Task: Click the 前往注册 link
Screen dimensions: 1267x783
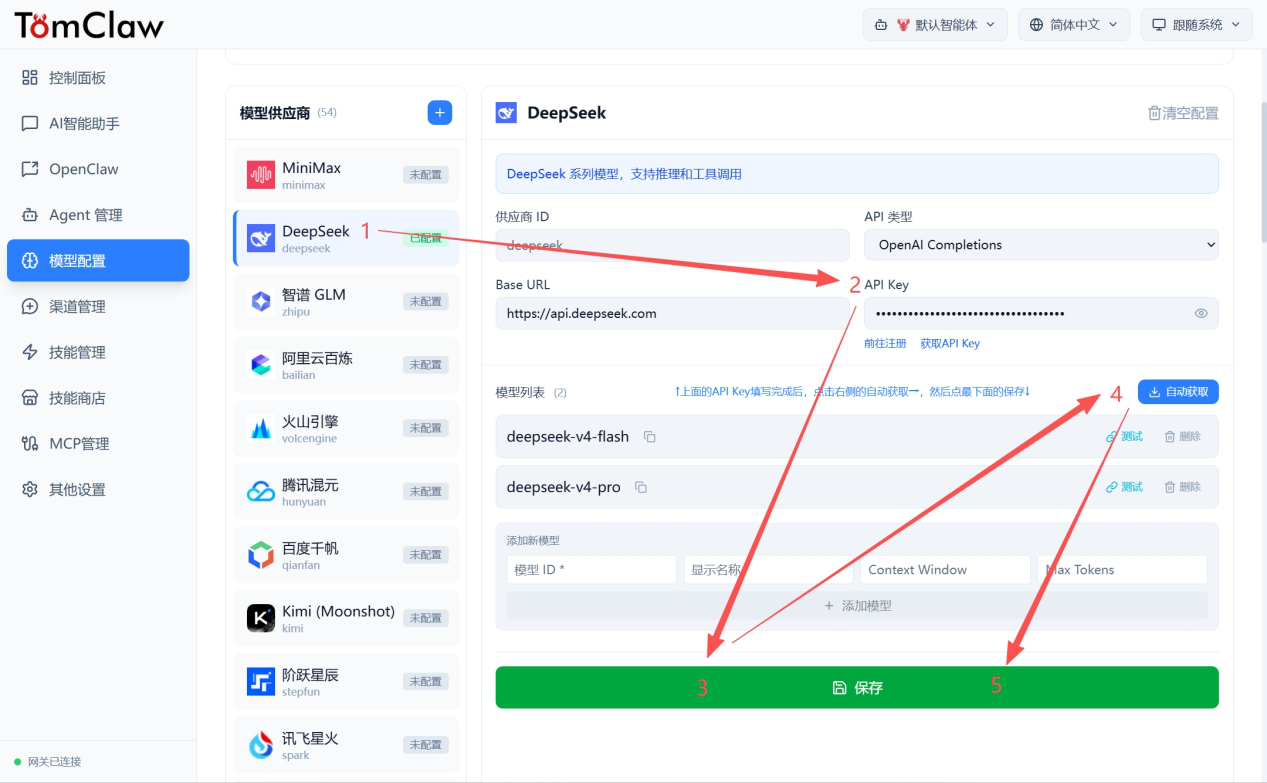Action: [885, 343]
